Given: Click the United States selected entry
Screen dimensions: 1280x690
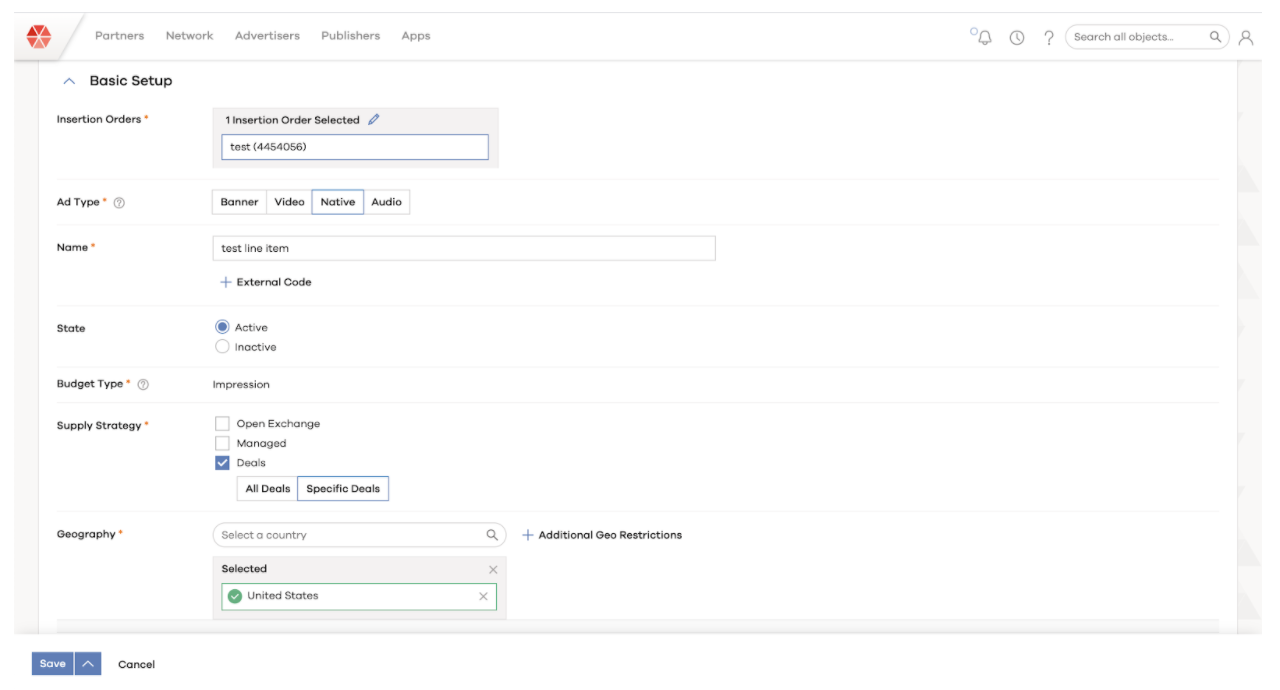Looking at the screenshot, I should coord(359,596).
